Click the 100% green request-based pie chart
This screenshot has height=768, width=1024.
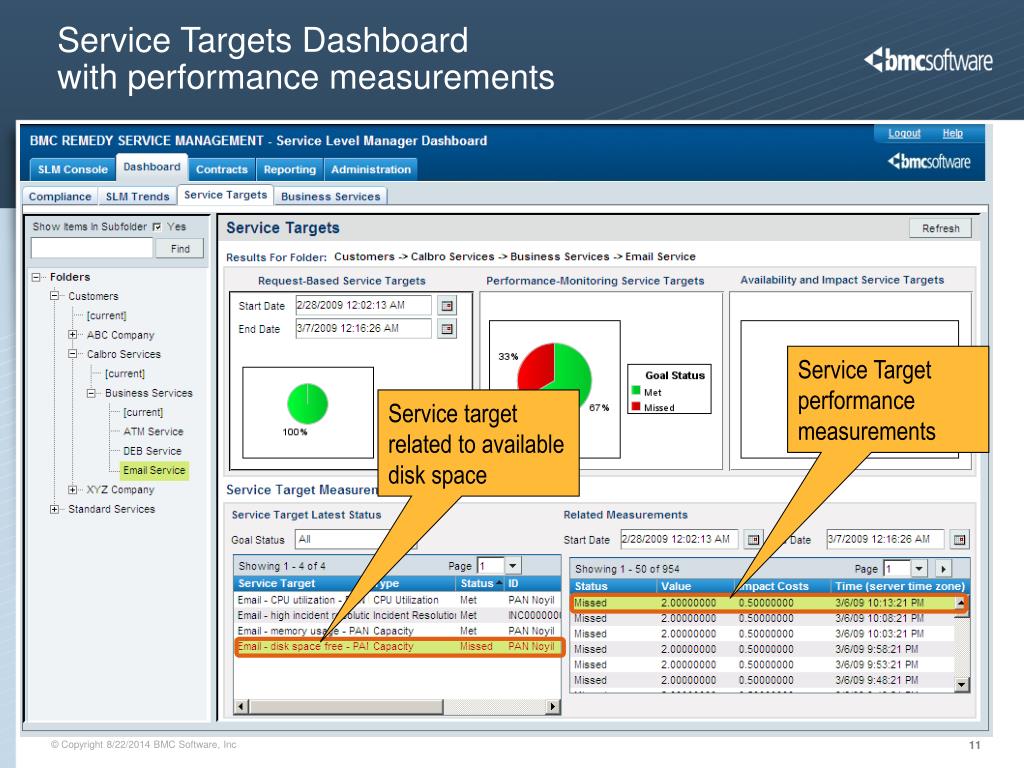click(x=307, y=404)
